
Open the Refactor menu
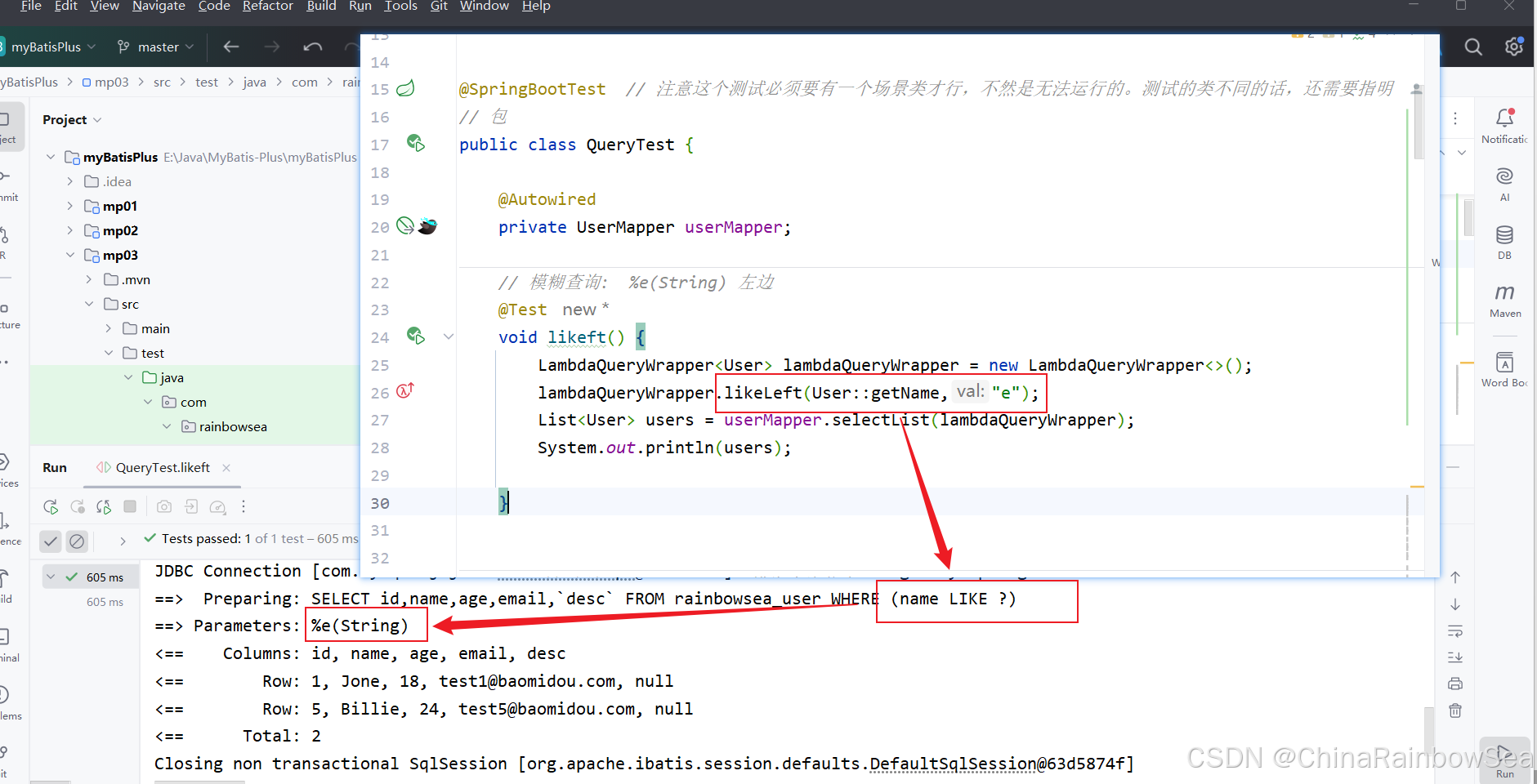click(267, 7)
